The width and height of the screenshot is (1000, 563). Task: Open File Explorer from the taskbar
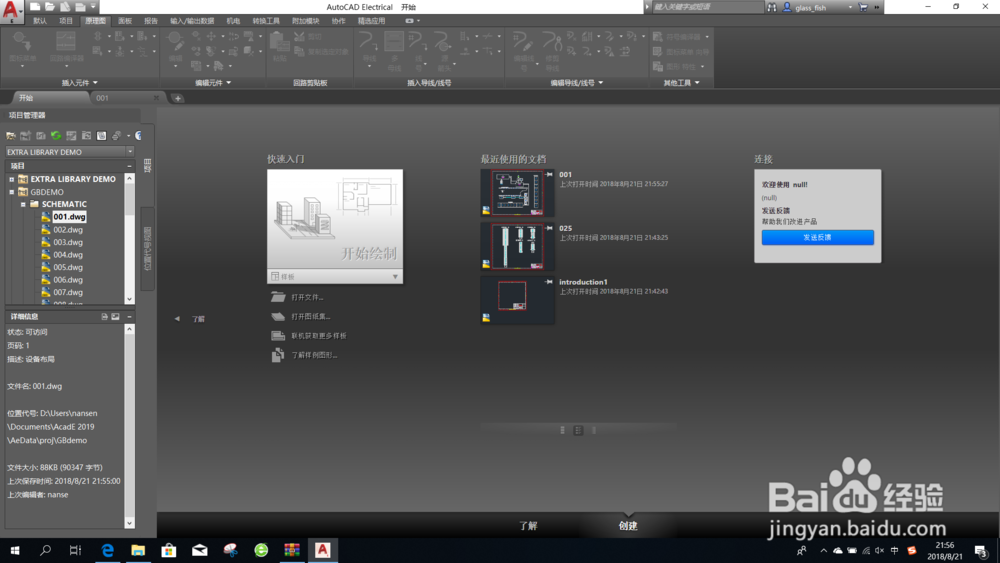point(138,550)
